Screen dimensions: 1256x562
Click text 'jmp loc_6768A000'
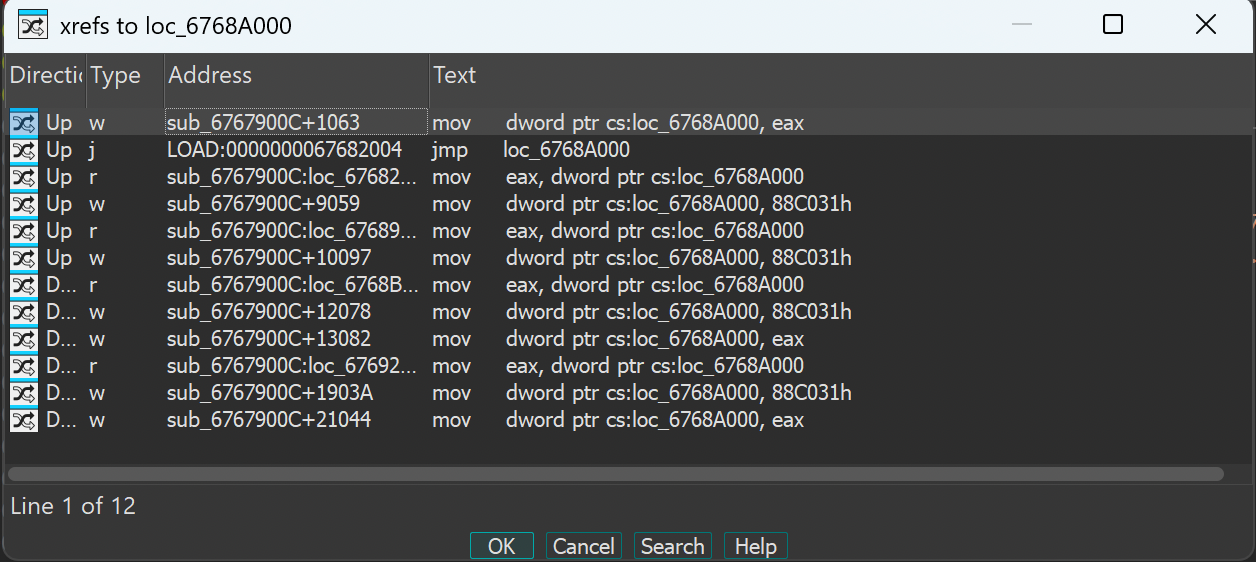[531, 150]
